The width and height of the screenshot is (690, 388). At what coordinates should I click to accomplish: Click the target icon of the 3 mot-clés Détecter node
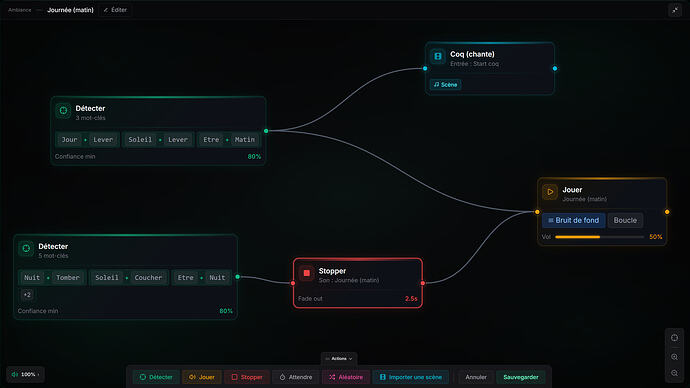[63, 110]
